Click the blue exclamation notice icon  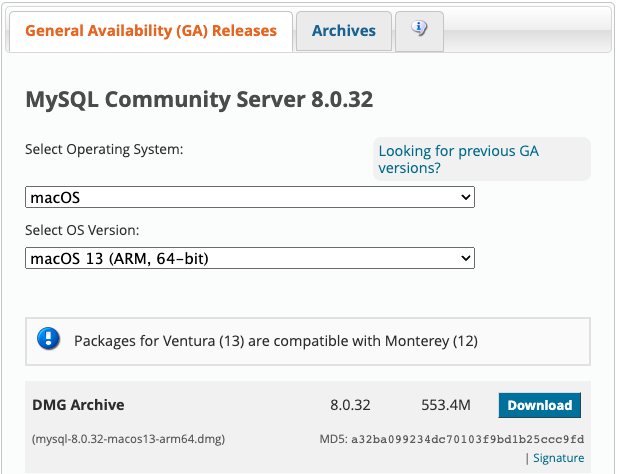(48, 338)
